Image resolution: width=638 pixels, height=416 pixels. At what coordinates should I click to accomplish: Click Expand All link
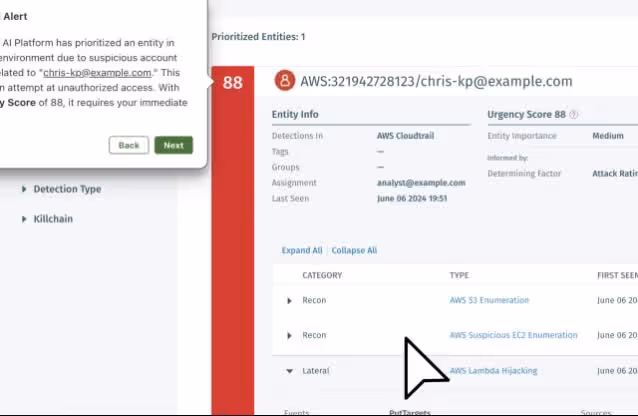click(x=302, y=250)
